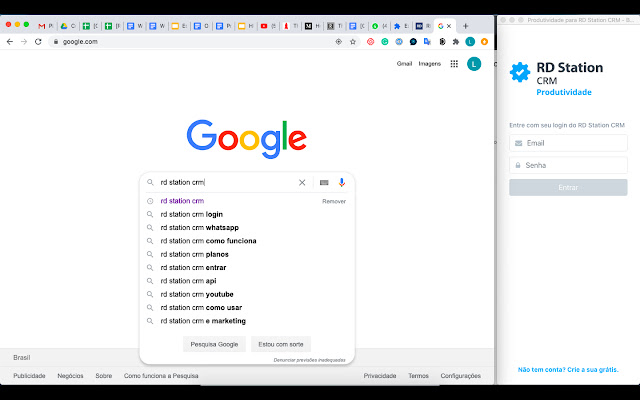The image size is (640, 400).
Task: Open the Imagens link
Action: coord(430,64)
